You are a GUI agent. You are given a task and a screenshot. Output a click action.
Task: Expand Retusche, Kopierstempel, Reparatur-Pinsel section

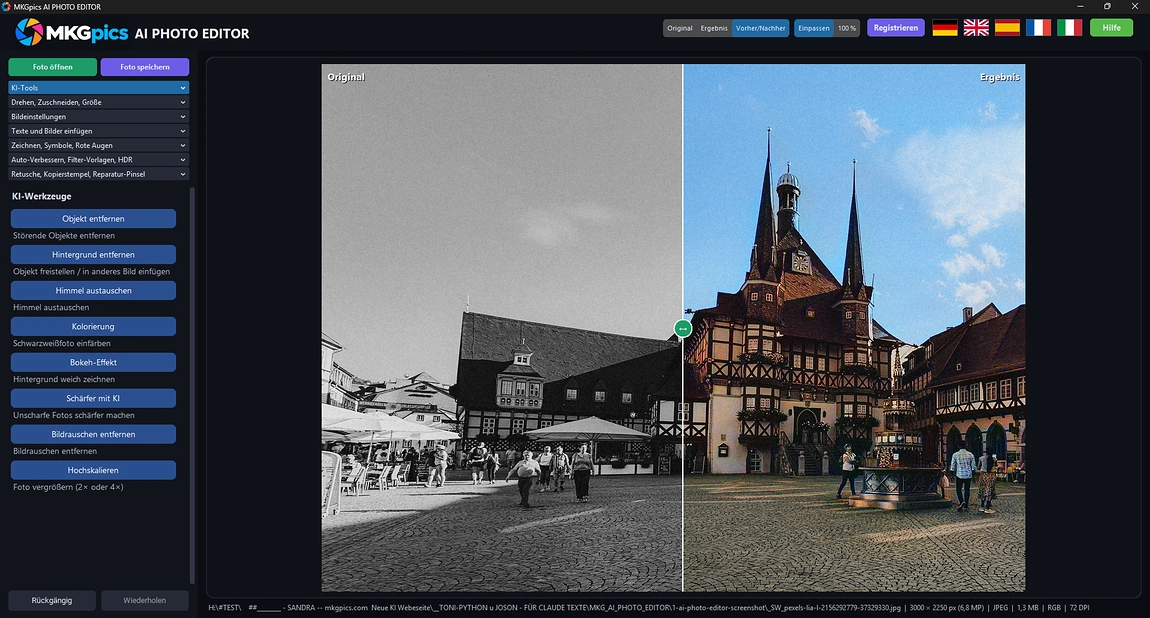(x=98, y=174)
